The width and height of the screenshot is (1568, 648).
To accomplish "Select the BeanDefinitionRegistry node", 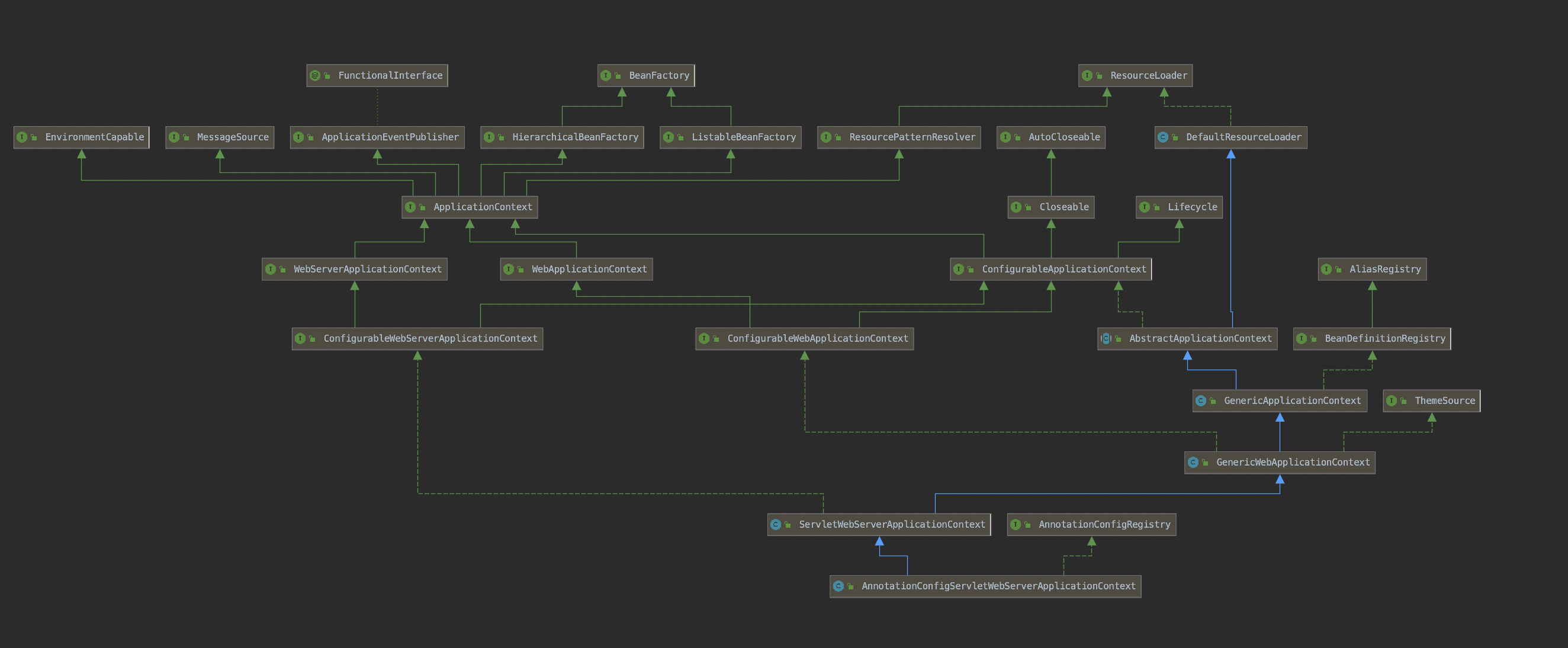I will point(1384,339).
